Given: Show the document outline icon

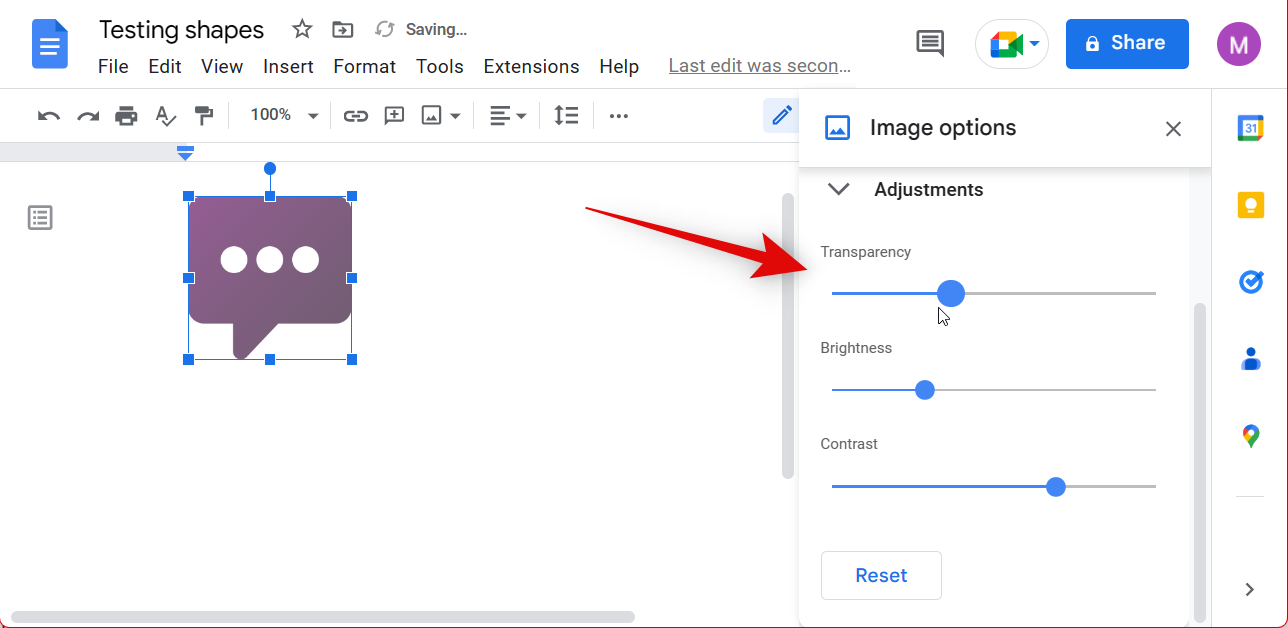Looking at the screenshot, I should tap(40, 218).
